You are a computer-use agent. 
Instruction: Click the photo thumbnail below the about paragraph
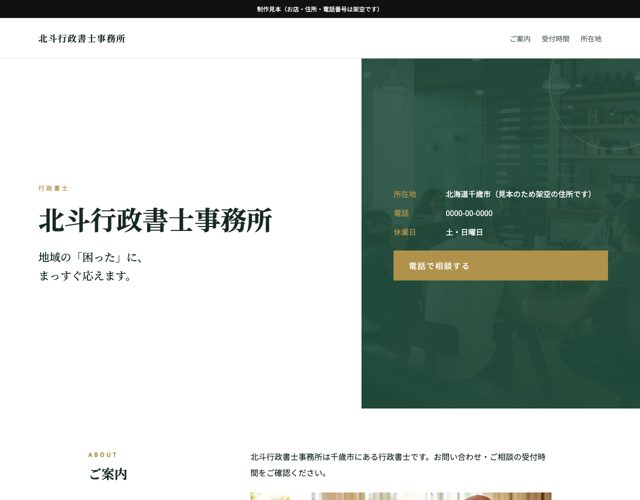pyautogui.click(x=401, y=496)
